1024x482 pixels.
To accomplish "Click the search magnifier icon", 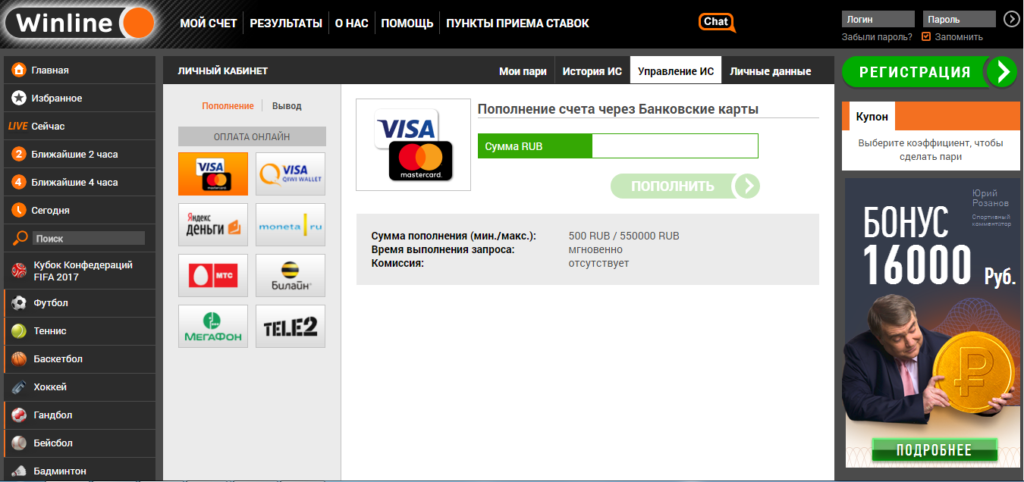I will pyautogui.click(x=20, y=238).
